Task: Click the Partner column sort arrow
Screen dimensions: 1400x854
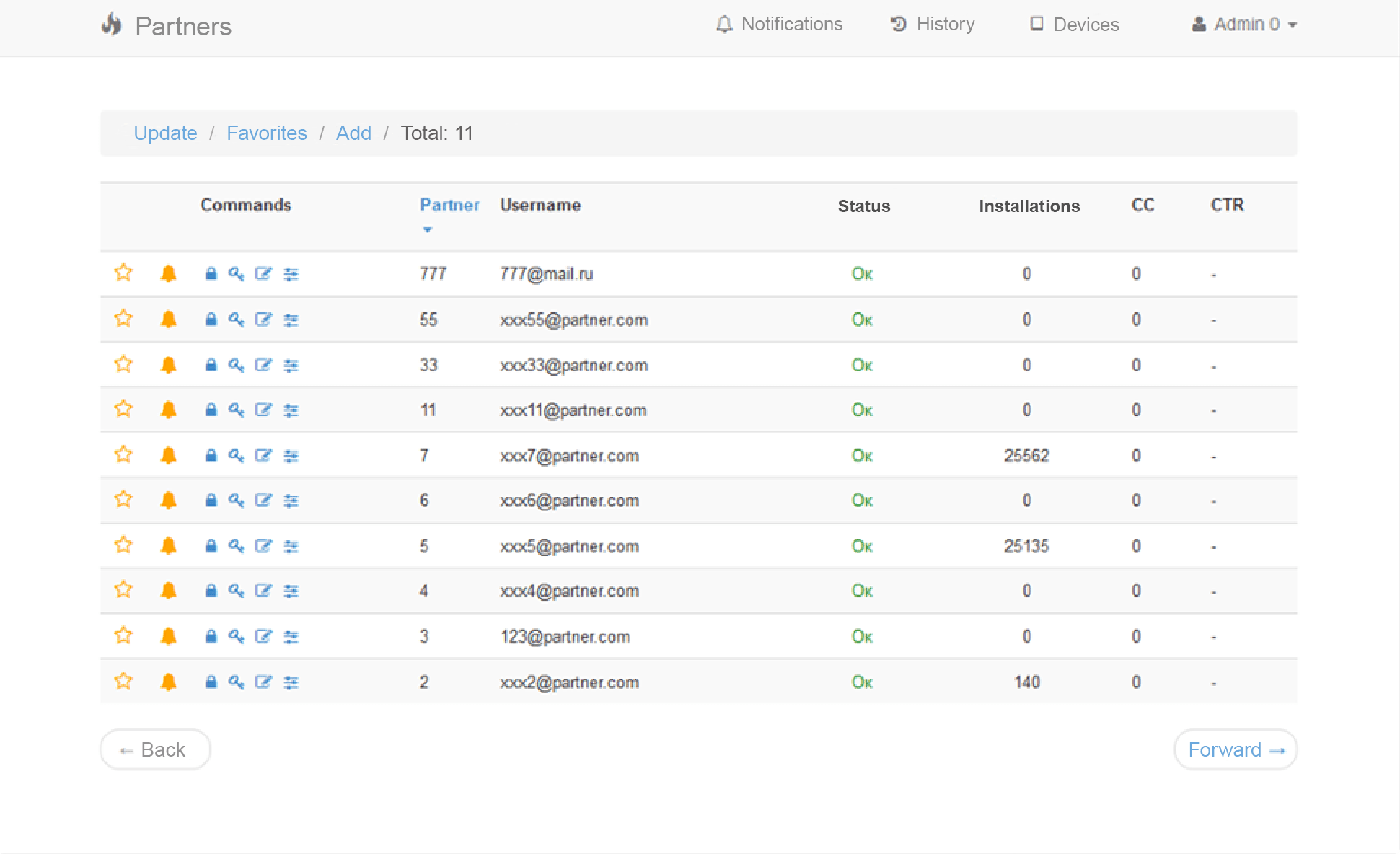Action: click(428, 229)
